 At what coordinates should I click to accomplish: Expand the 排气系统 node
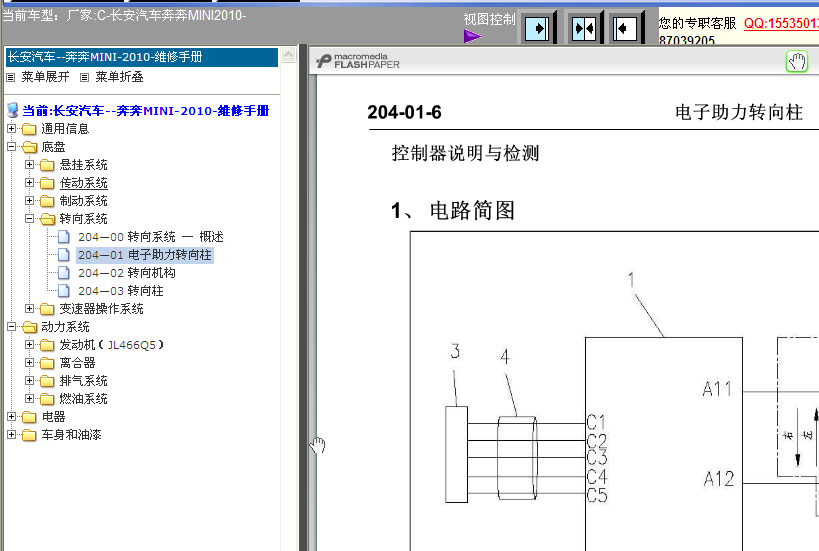tap(29, 380)
